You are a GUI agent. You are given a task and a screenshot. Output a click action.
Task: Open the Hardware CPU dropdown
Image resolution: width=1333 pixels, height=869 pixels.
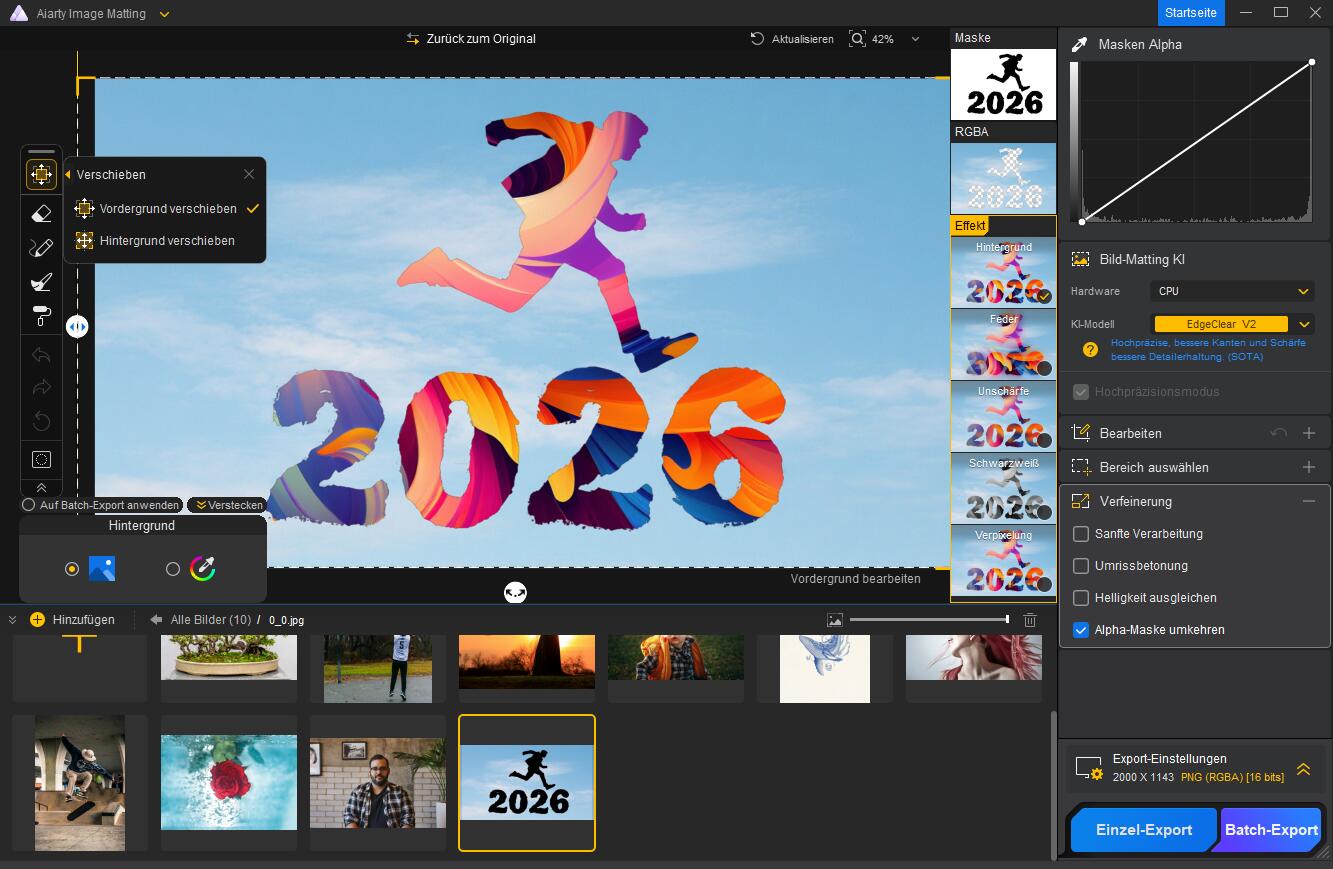click(x=1231, y=291)
